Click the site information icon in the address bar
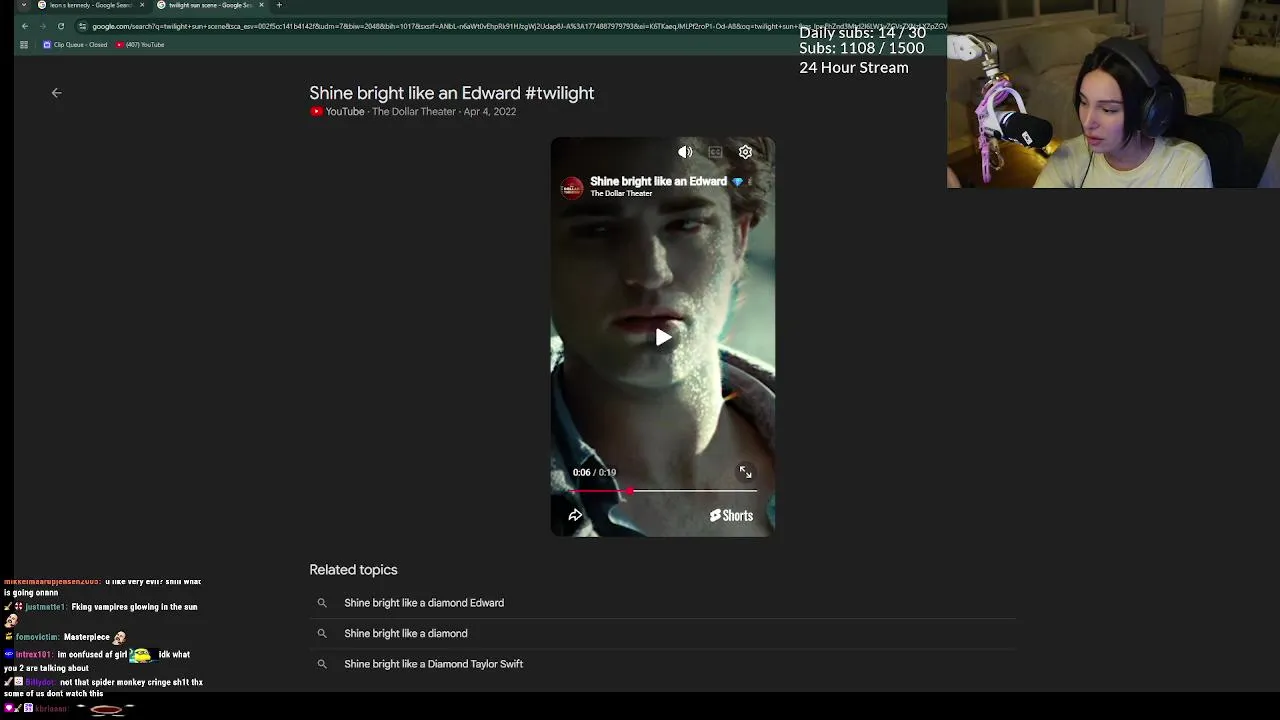Viewport: 1280px width, 720px height. [x=83, y=26]
